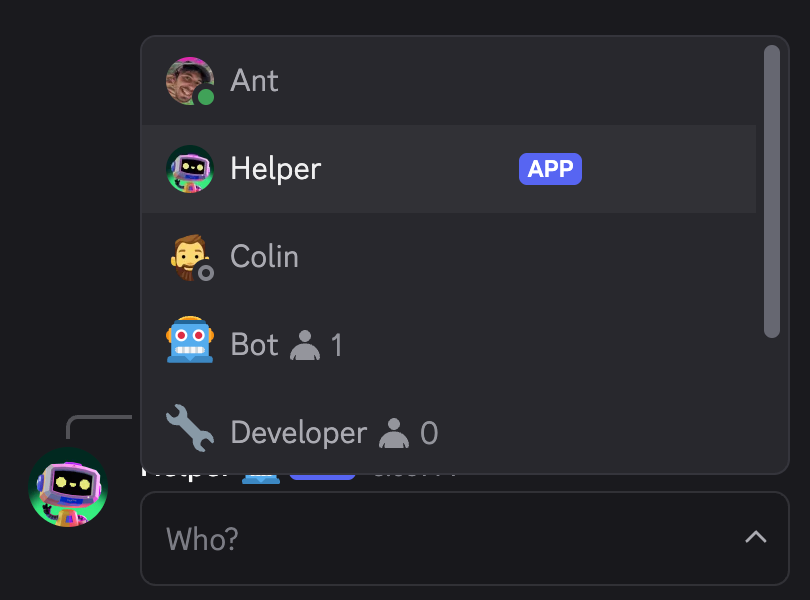Click the Developer member count number 0
810x600 pixels.
tap(429, 433)
